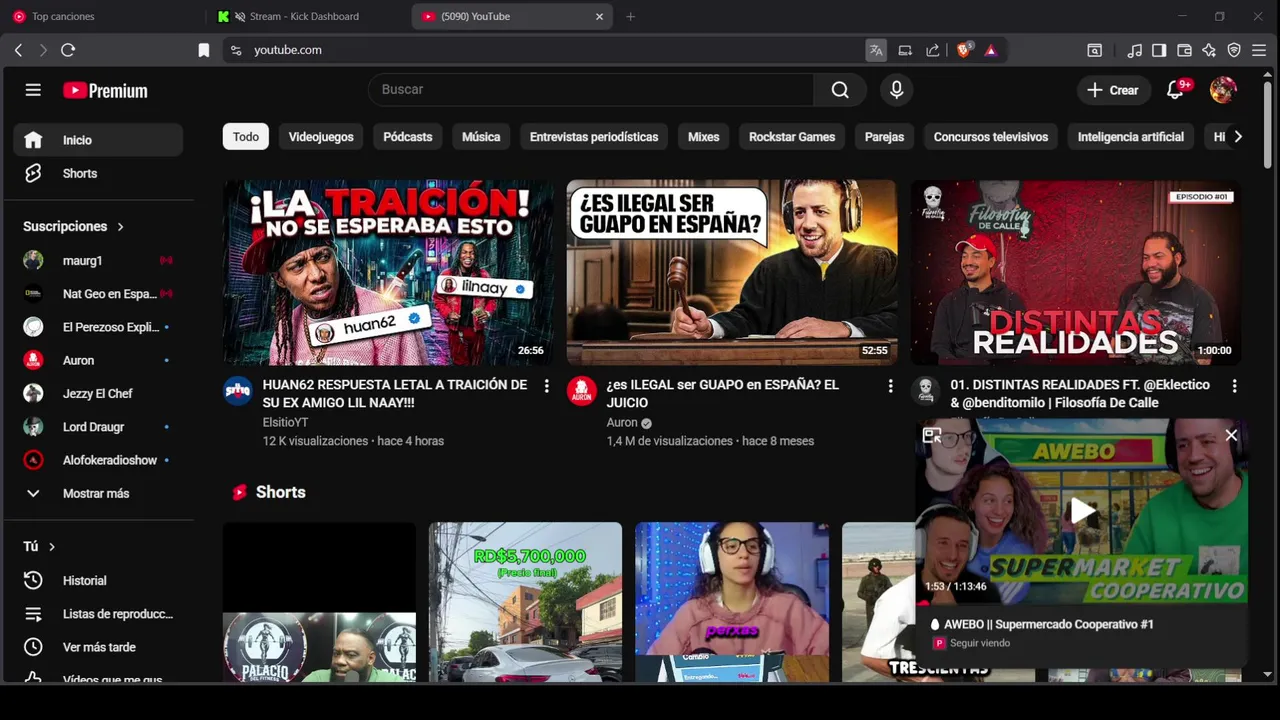The width and height of the screenshot is (1280, 720).
Task: Expand the Tú section chevron
Action: (x=52, y=547)
